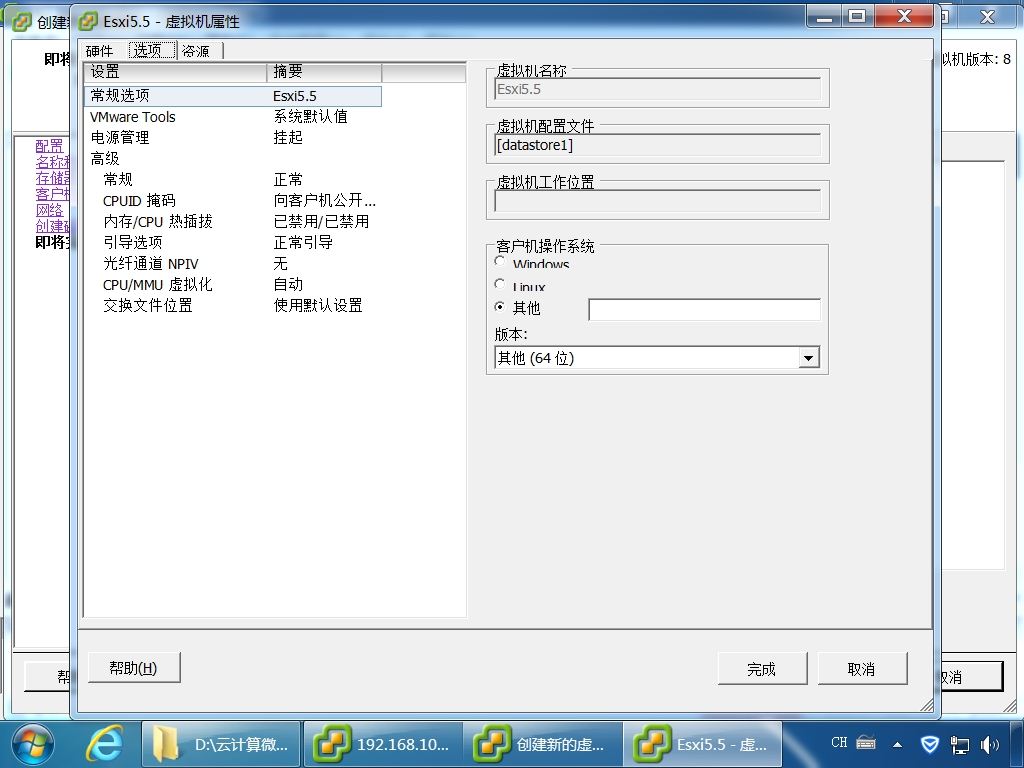The width and height of the screenshot is (1024, 768).
Task: Switch to the 192.168.10... vSphere taskbar item
Action: [382, 744]
